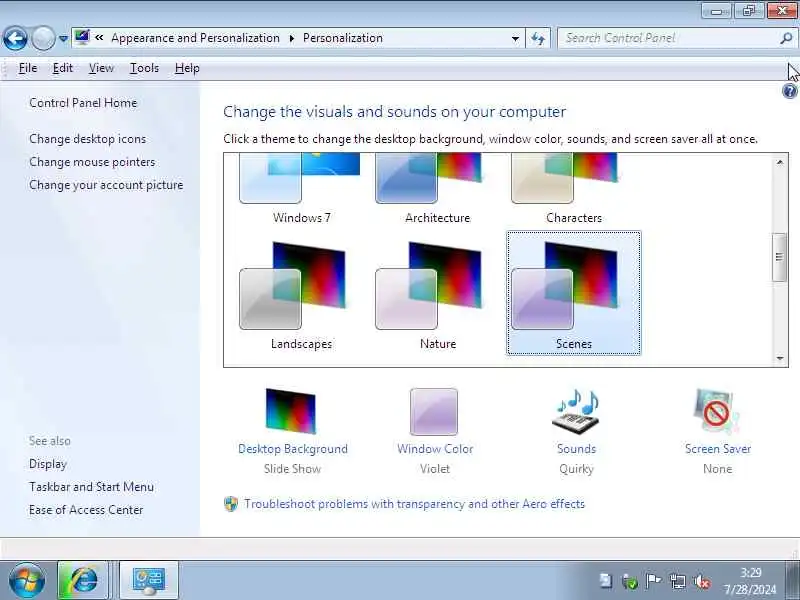Select the Scenes theme
Screen dimensions: 800x600
(573, 293)
